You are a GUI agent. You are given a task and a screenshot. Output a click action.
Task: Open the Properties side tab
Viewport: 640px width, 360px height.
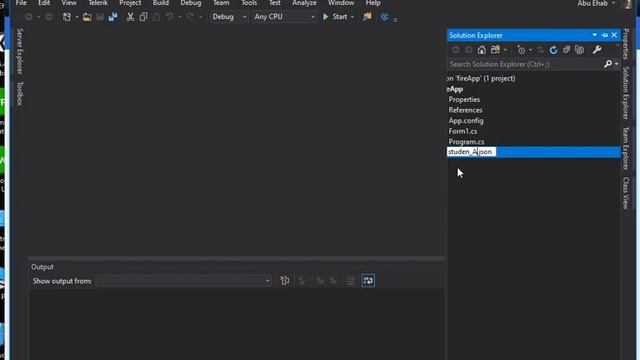click(x=626, y=44)
